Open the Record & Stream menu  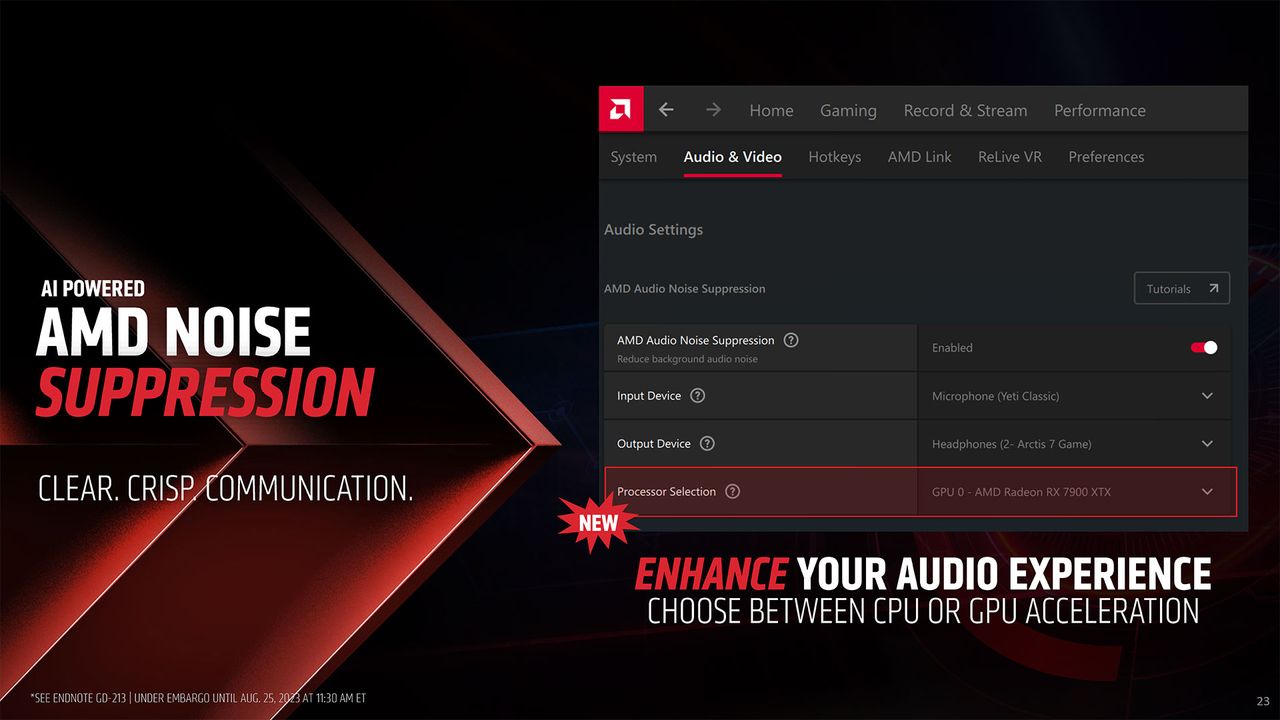pos(965,111)
